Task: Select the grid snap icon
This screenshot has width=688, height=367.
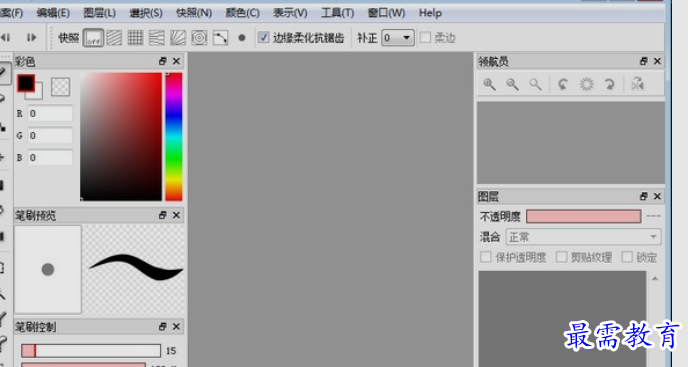Action: coord(135,38)
